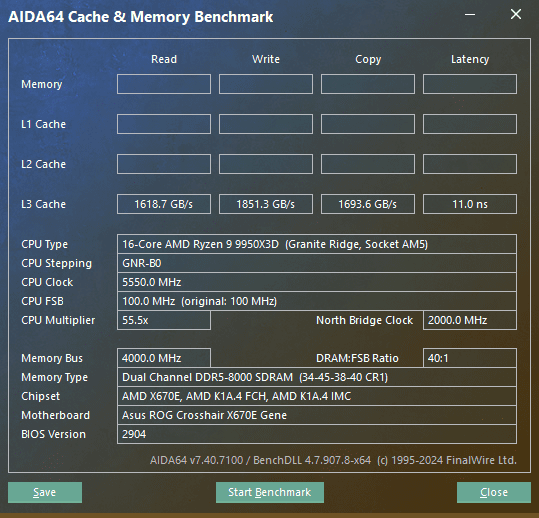Screen dimensions: 539x518
Task: Select the L3 Cache Latency 11.0 ns box
Action: pos(470,204)
